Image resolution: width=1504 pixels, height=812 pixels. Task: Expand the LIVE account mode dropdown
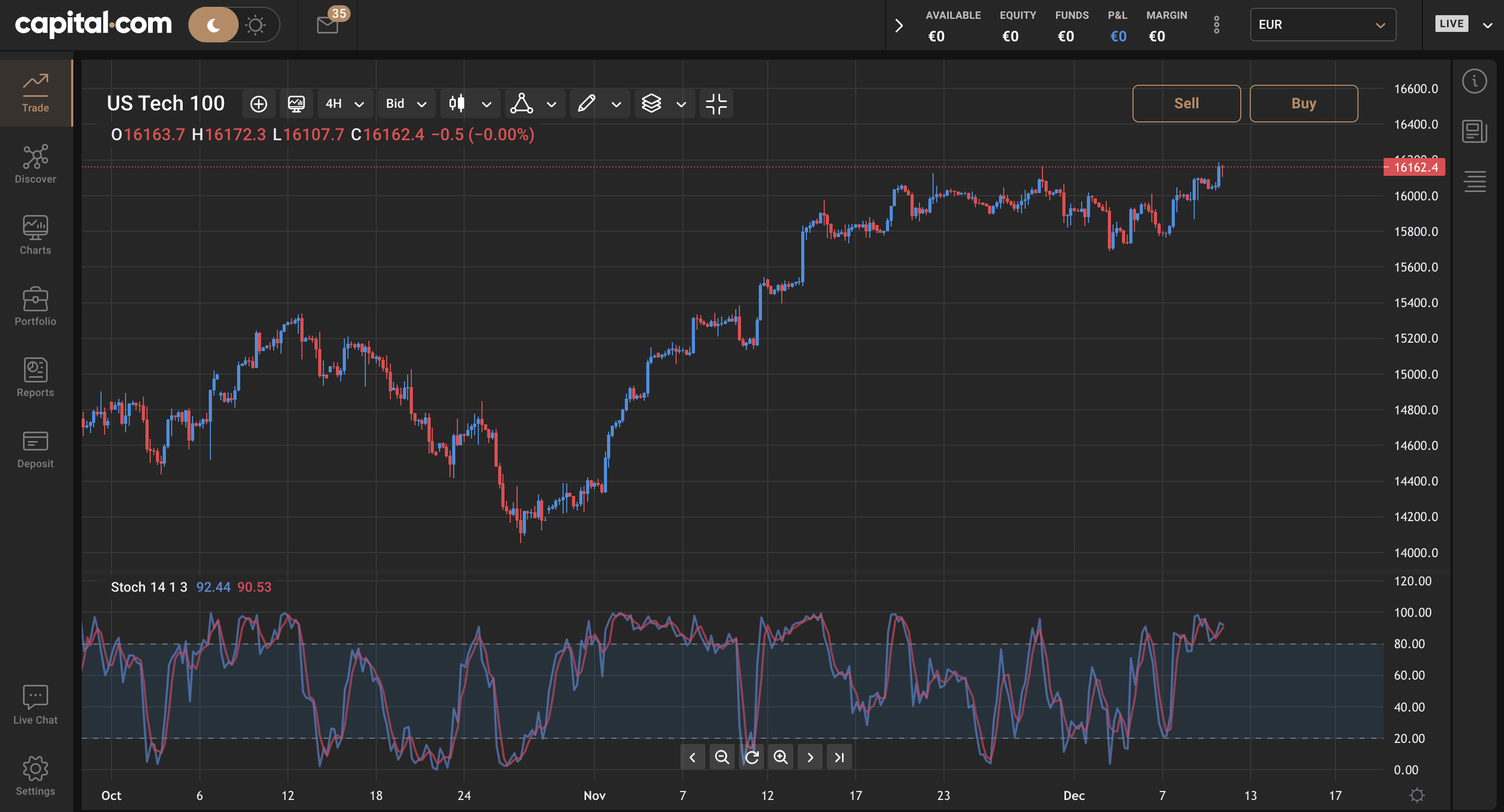[1487, 25]
